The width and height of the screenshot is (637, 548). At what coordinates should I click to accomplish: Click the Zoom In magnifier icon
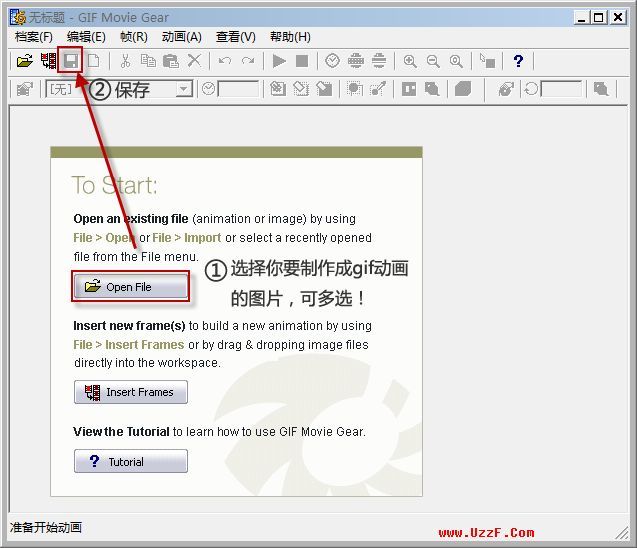[410, 61]
